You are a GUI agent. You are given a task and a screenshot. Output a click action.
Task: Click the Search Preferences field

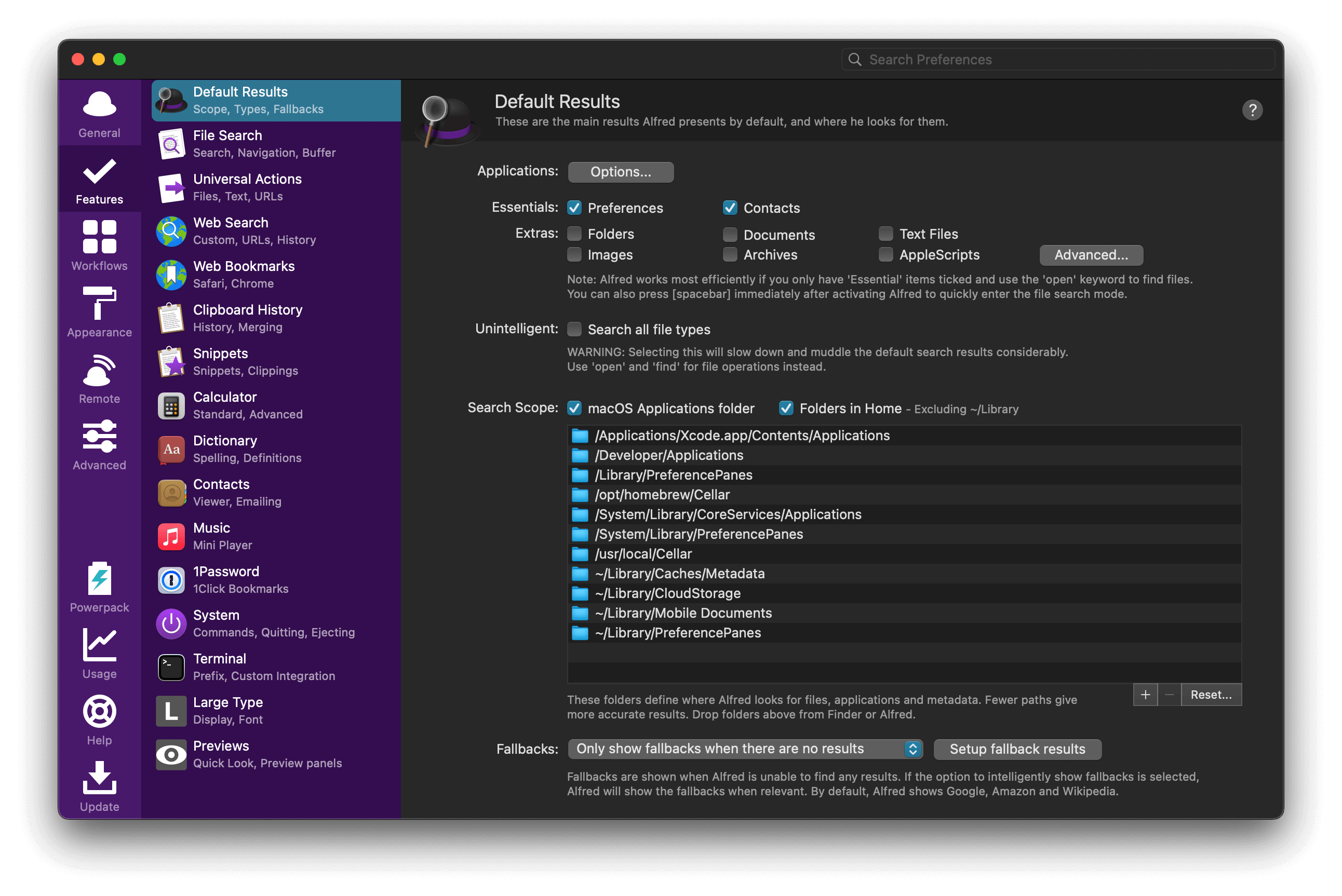click(1057, 59)
